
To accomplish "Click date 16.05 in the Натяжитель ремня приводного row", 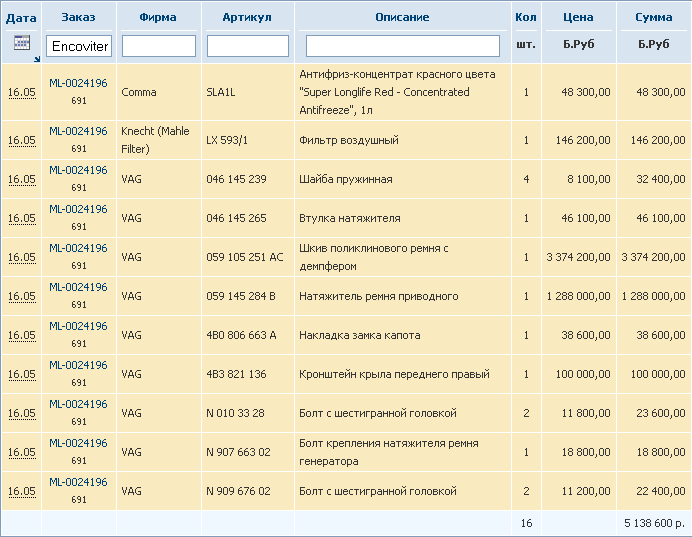I will pyautogui.click(x=22, y=296).
